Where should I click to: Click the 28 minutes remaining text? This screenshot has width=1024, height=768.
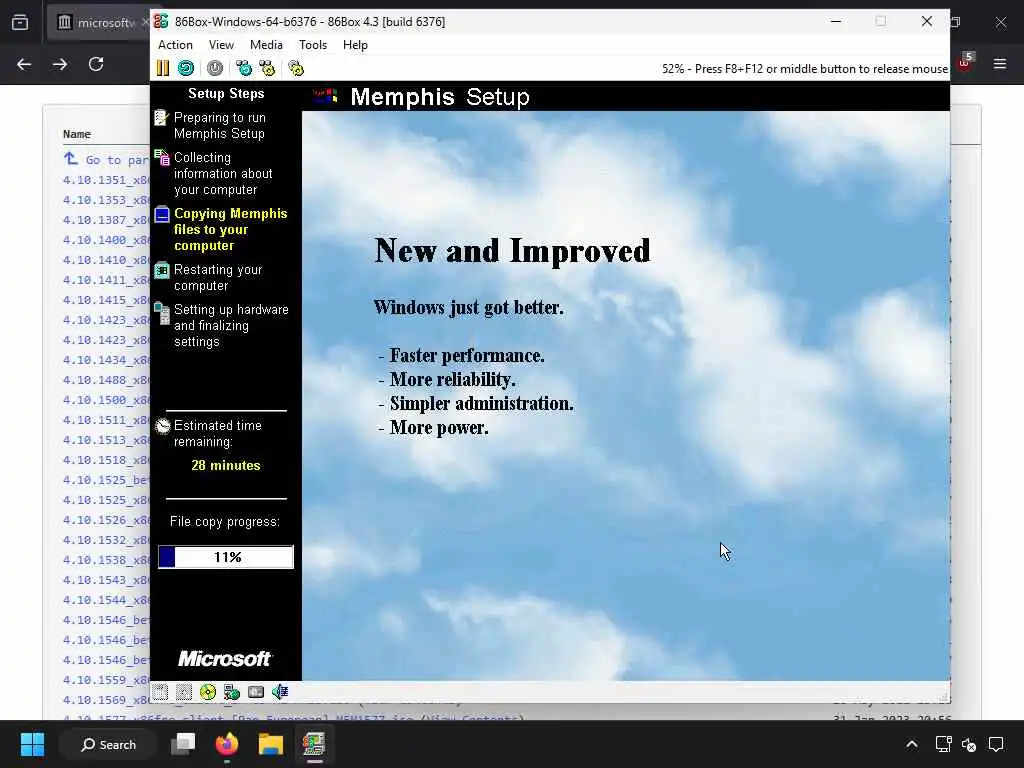(x=225, y=465)
